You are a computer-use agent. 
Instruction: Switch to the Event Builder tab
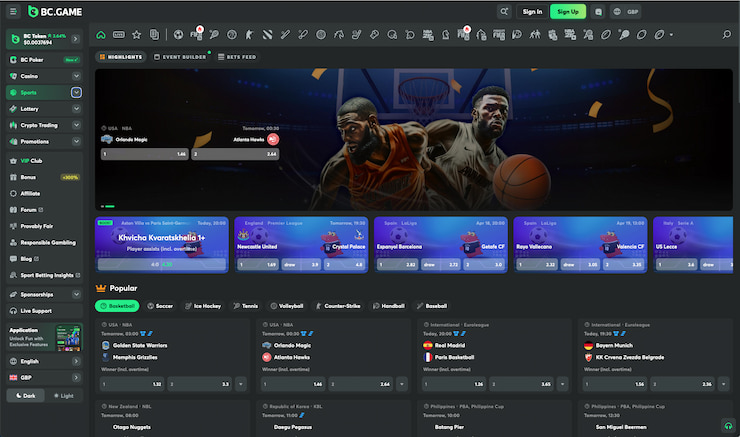[x=180, y=57]
